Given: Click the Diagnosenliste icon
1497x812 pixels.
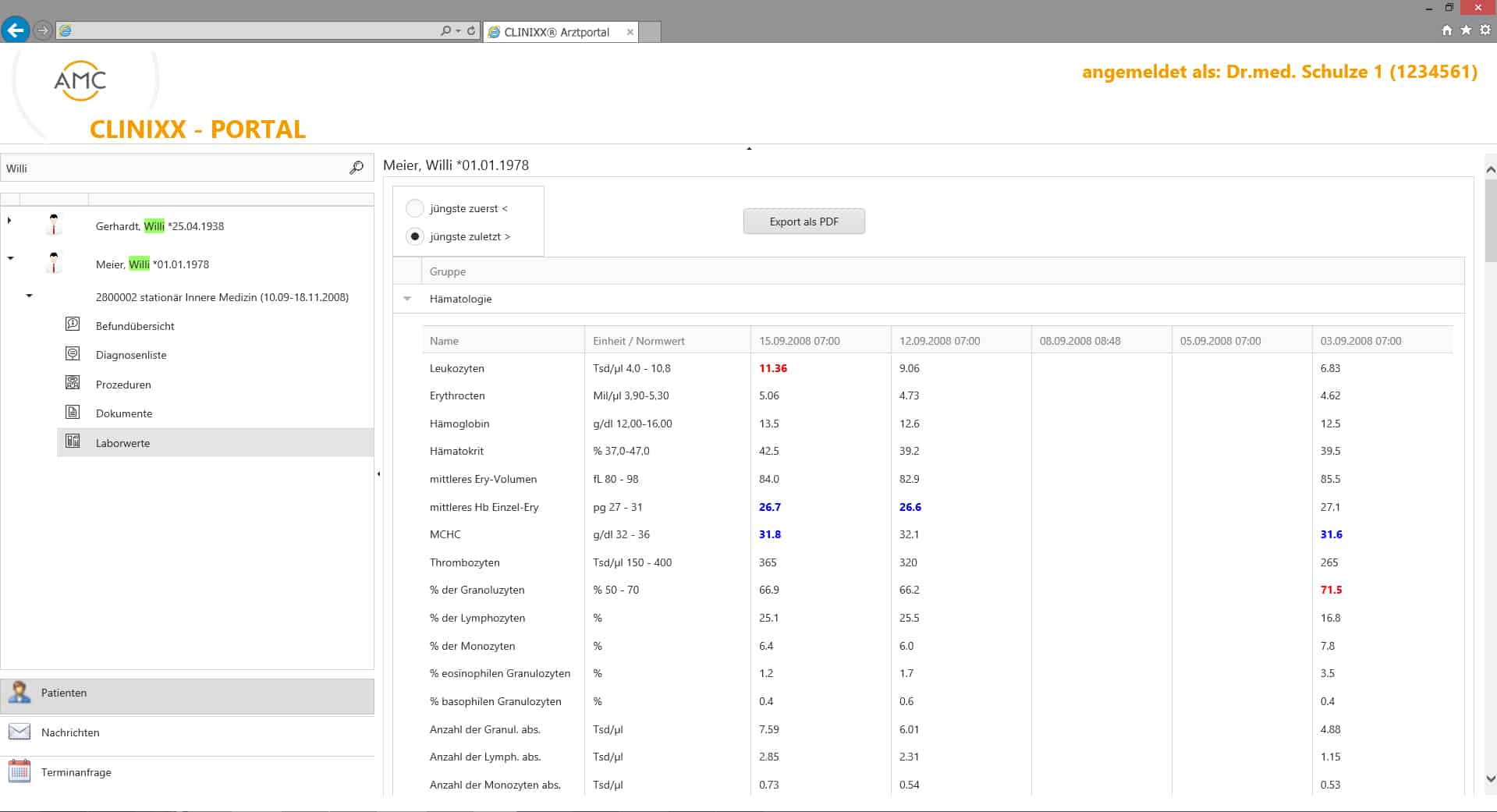Looking at the screenshot, I should tap(73, 354).
